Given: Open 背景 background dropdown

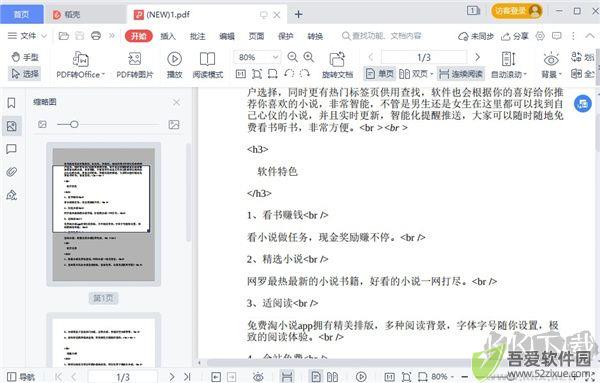Looking at the screenshot, I should click(x=551, y=65).
